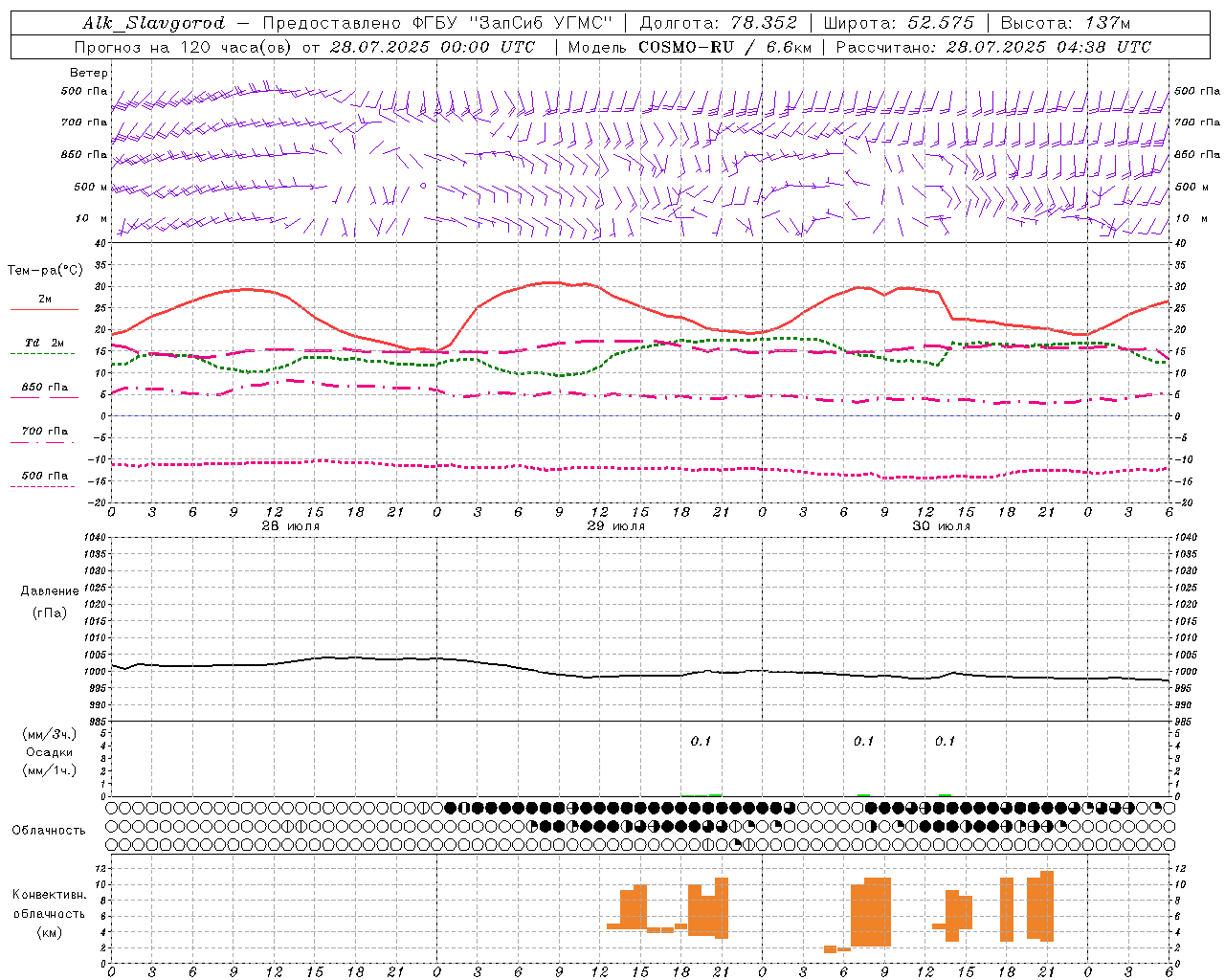Image resolution: width=1225 pixels, height=980 pixels.
Task: Click the 0.1 precipitation value on 29 июля
Action: (701, 741)
